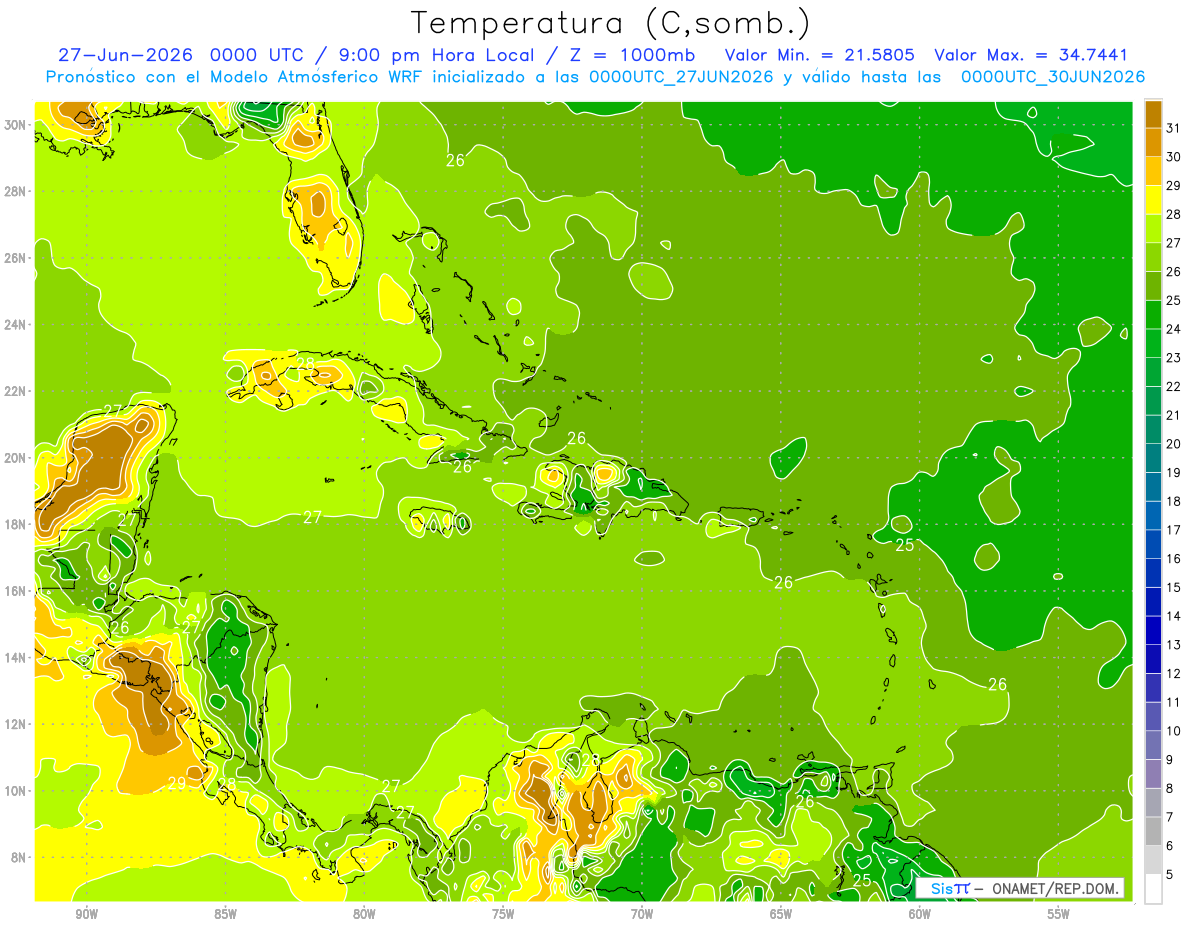Click the legend value 25
This screenshot has height=927, width=1200.
[x=1173, y=300]
